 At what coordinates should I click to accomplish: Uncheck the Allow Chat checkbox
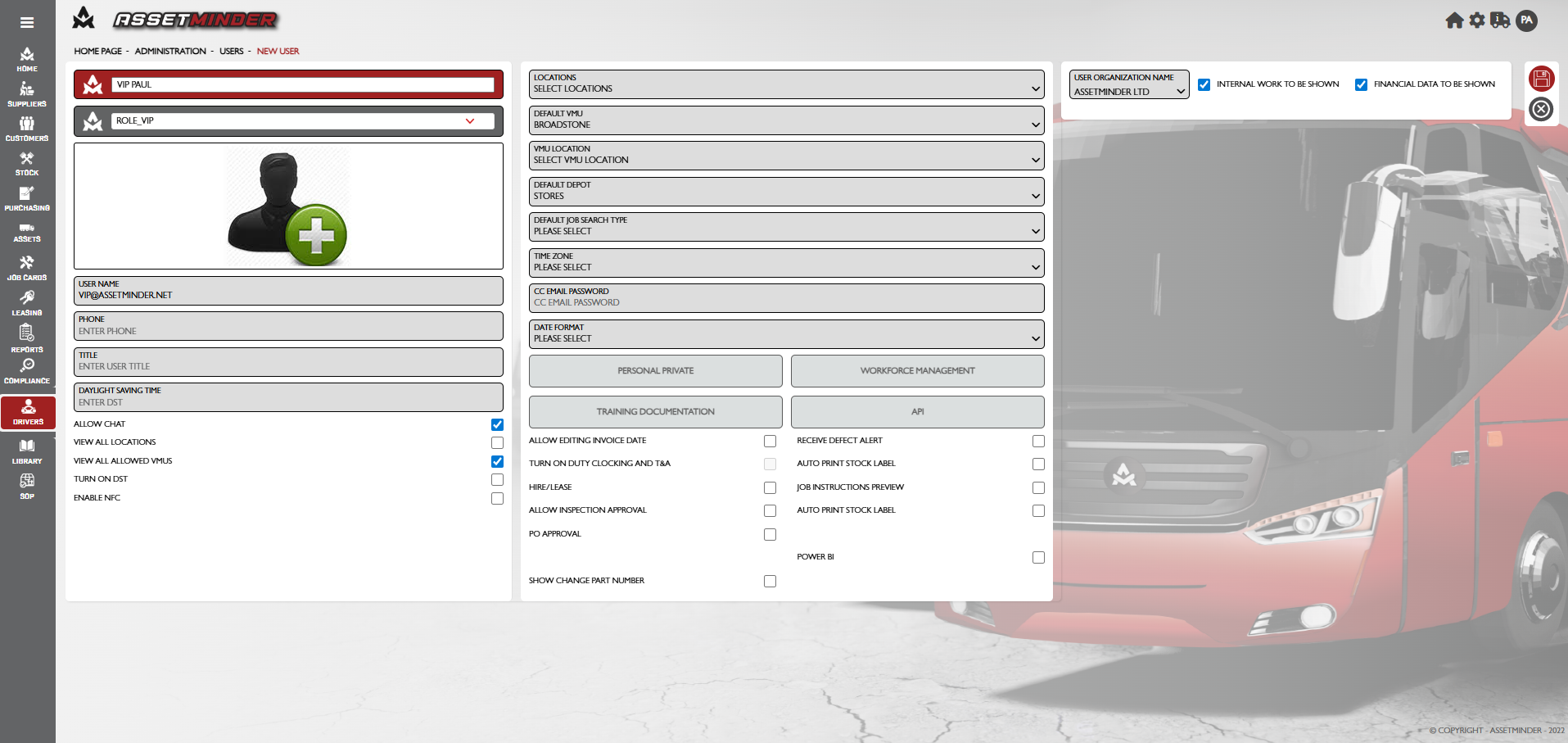pyautogui.click(x=497, y=424)
